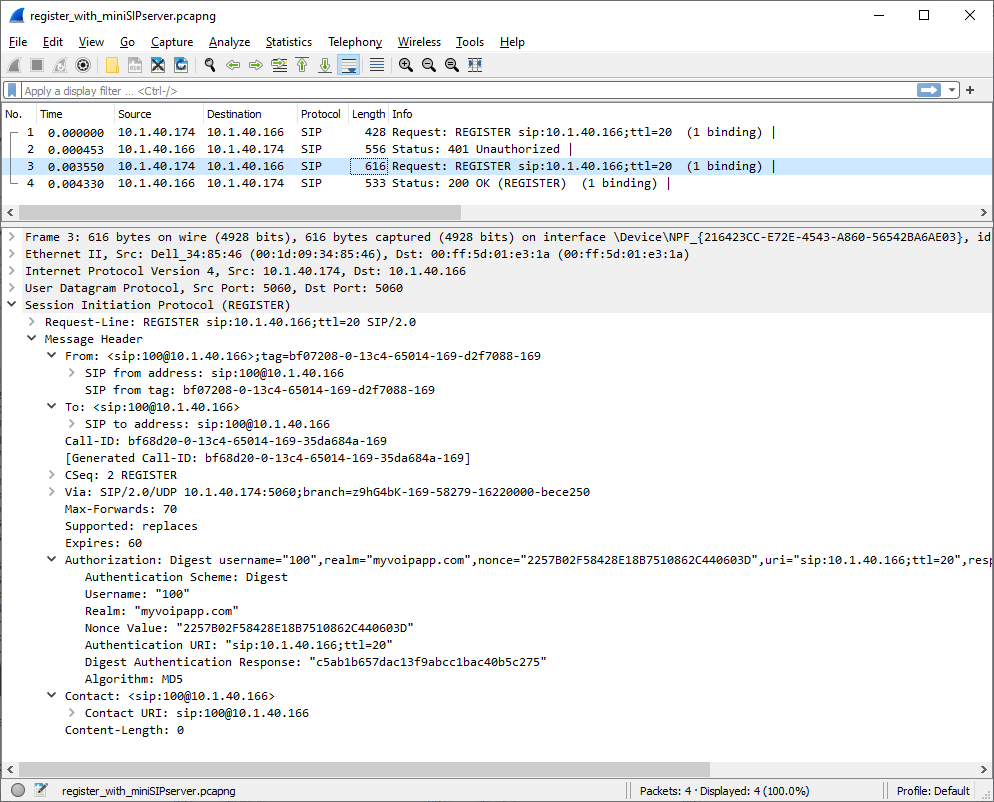Collapse the Contact header field
994x802 pixels.
(52, 695)
